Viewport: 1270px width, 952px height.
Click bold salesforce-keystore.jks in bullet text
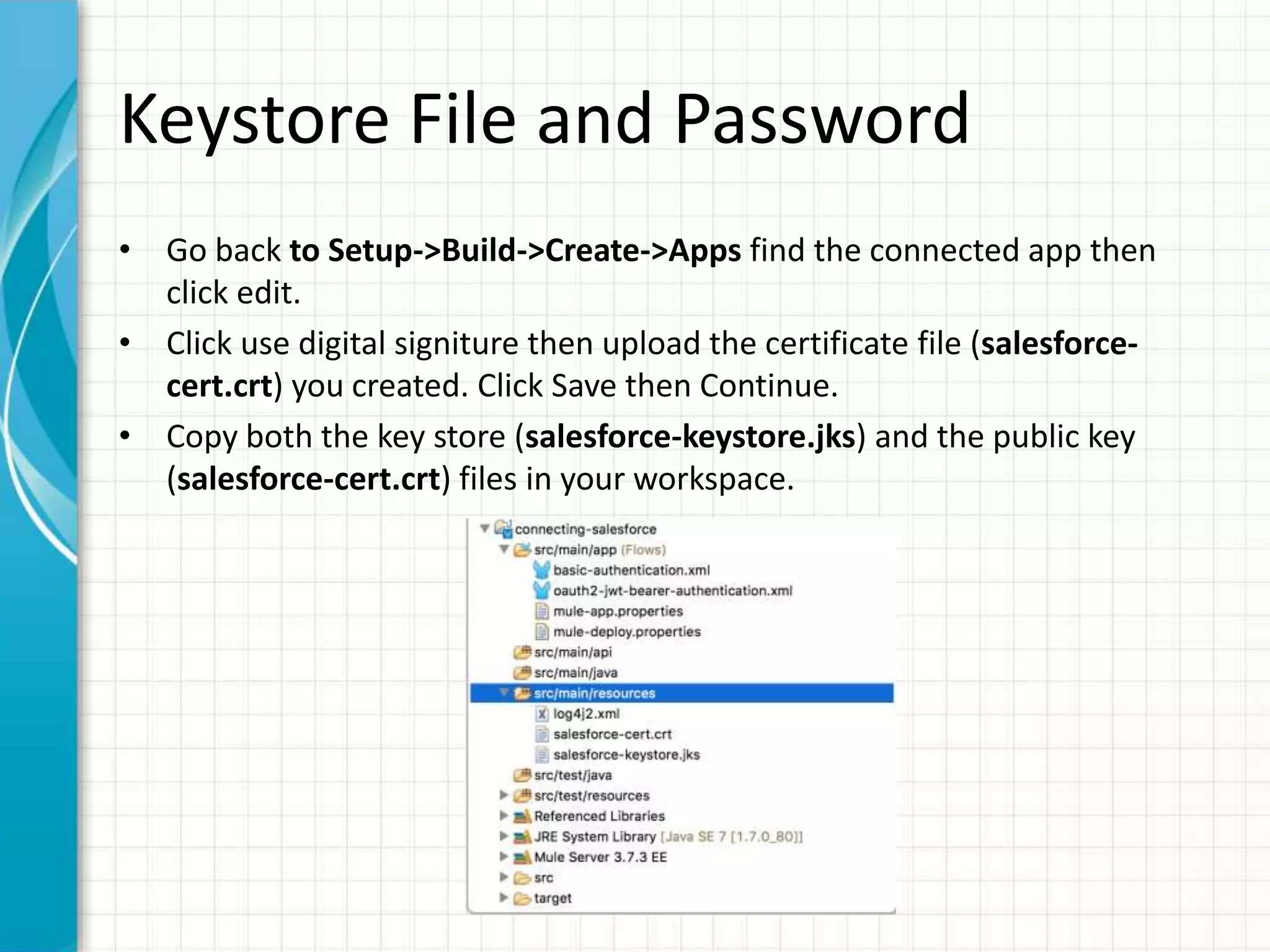690,436
